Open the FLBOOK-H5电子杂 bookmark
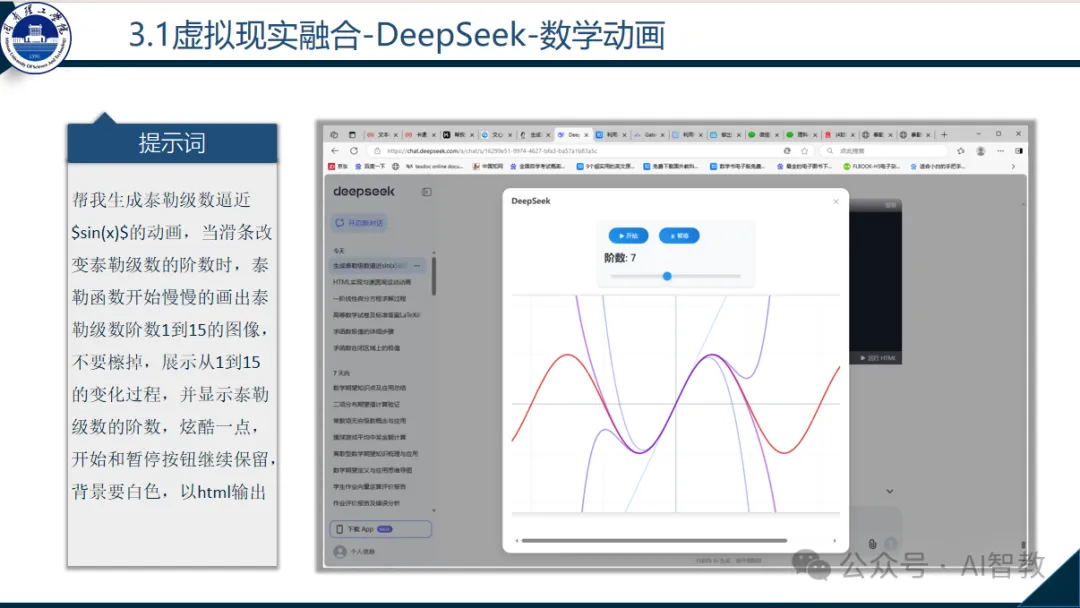This screenshot has height=608, width=1080. click(872, 167)
